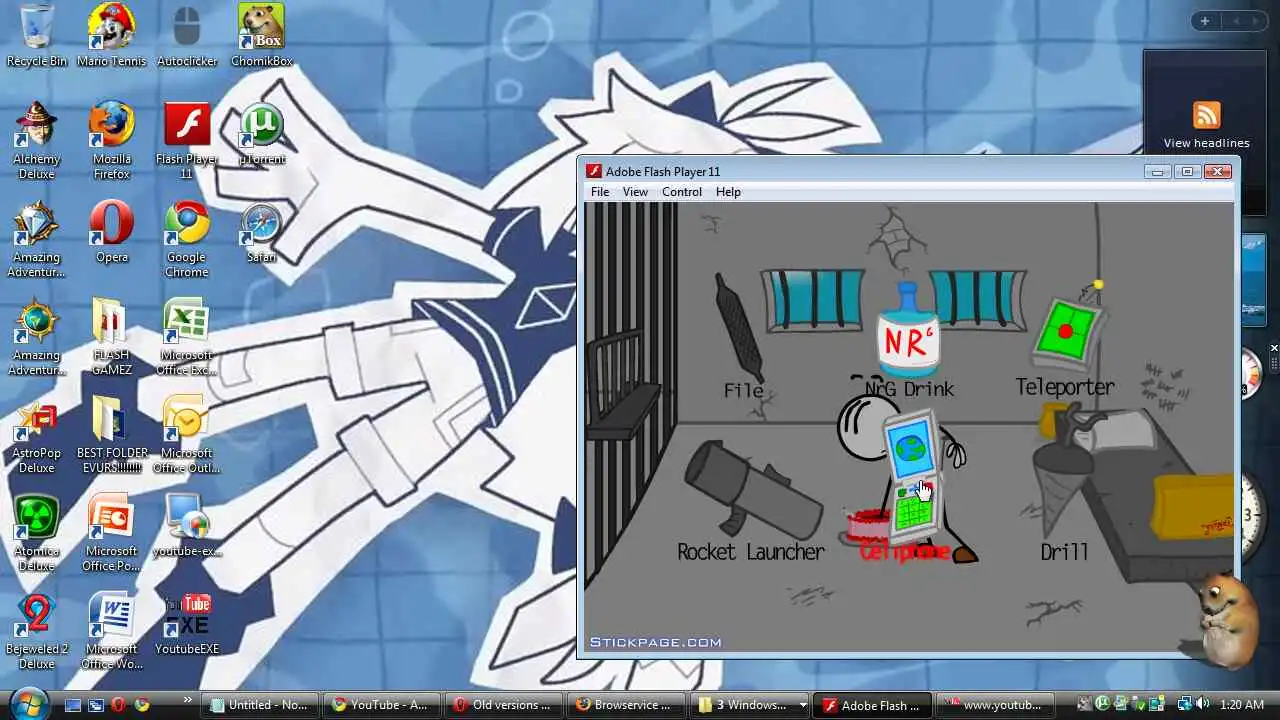Open the Windows Start orb
The image size is (1280, 720).
tap(27, 703)
